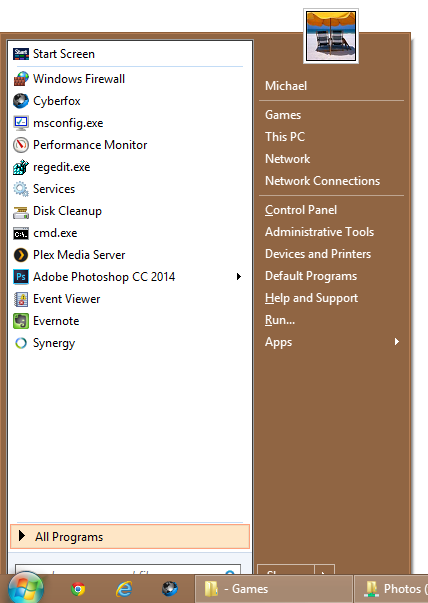The height and width of the screenshot is (603, 428).
Task: Launch Plex Media Server via its orange chevron icon
Action: click(x=21, y=255)
